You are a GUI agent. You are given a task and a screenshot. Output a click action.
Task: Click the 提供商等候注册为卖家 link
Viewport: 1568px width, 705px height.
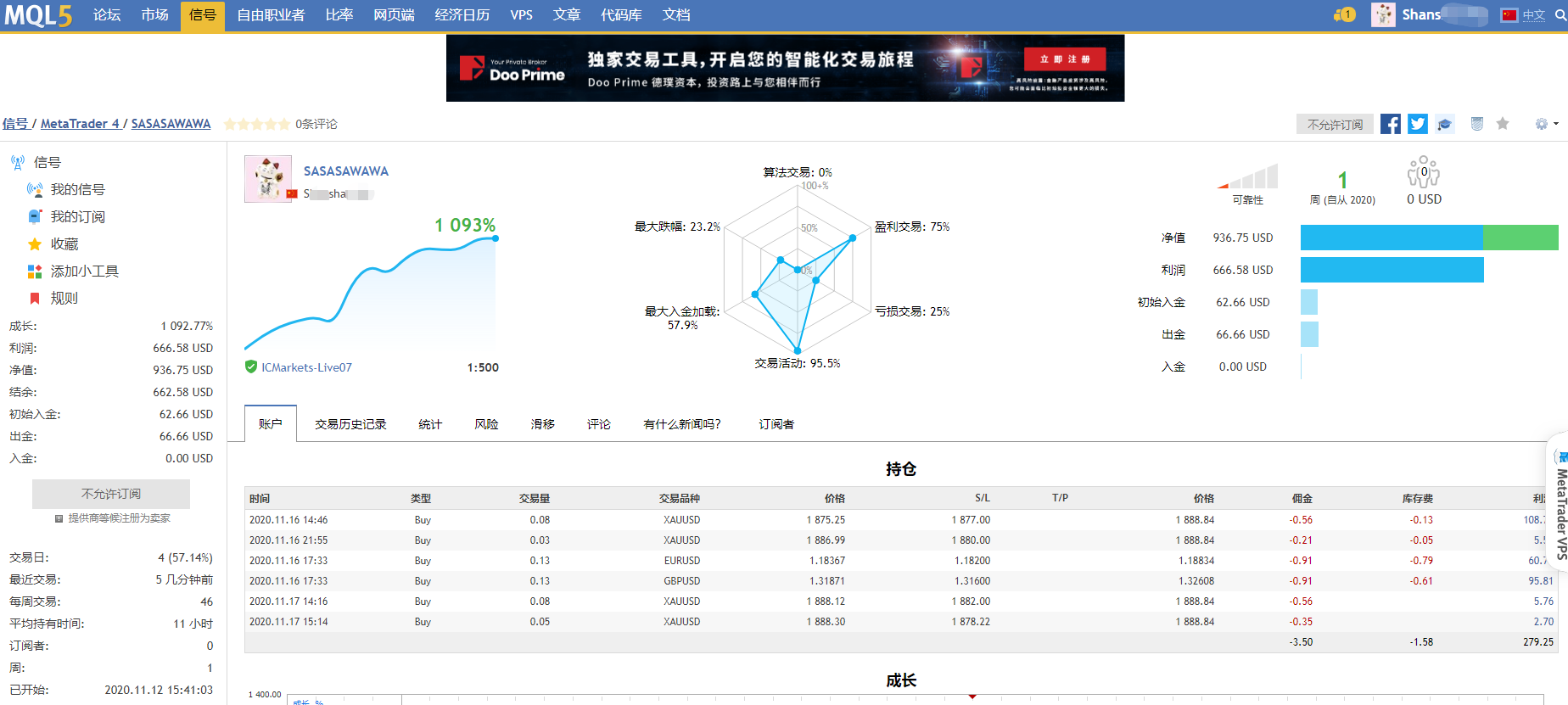point(120,518)
